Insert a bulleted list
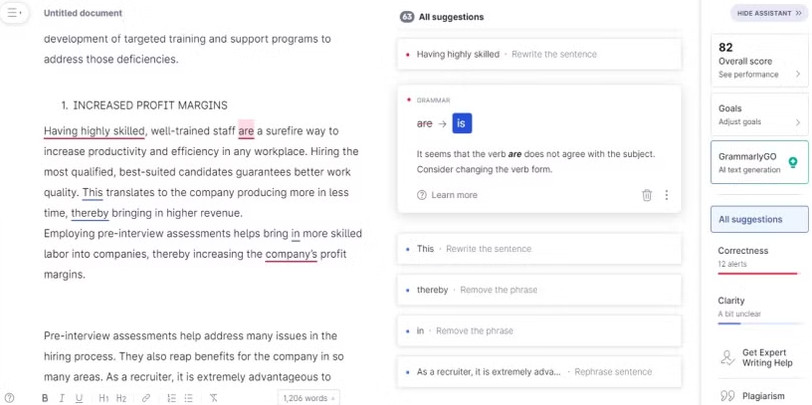This screenshot has width=812, height=405. tap(188, 398)
